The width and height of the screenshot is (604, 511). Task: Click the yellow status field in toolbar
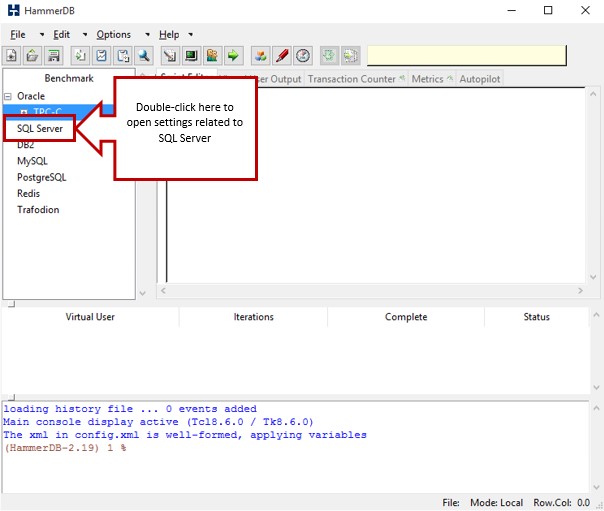pos(467,55)
